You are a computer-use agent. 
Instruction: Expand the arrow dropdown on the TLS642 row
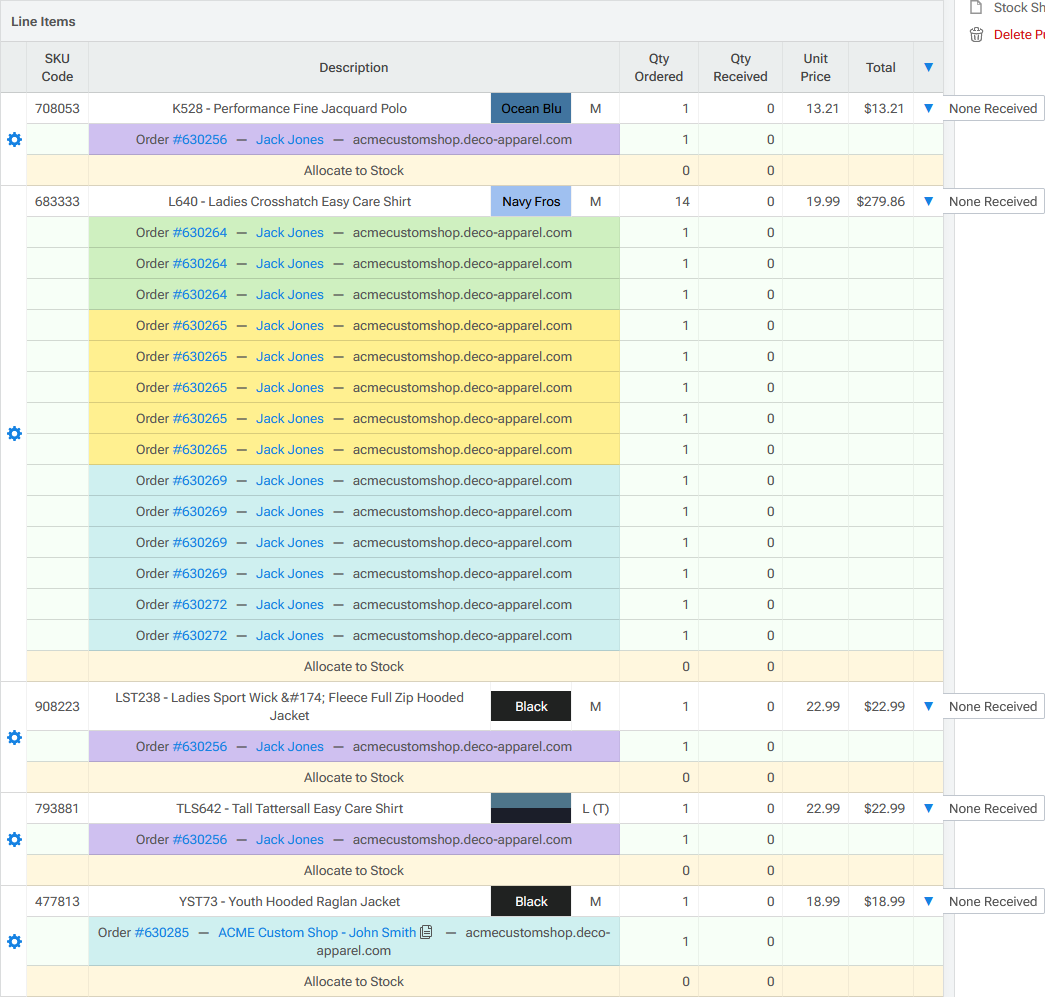(x=928, y=808)
